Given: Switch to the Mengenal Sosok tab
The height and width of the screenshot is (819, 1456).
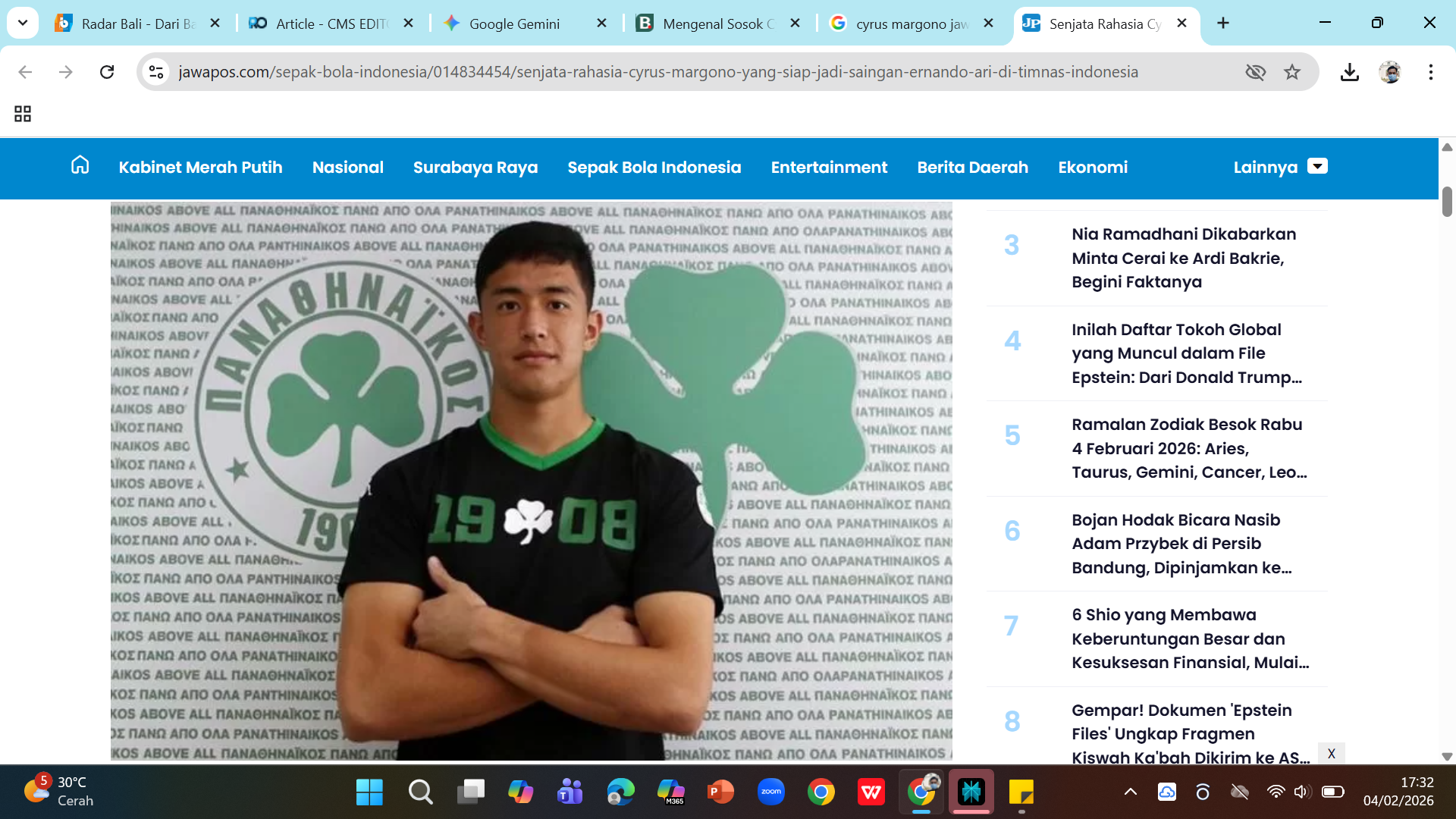Looking at the screenshot, I should point(717,24).
